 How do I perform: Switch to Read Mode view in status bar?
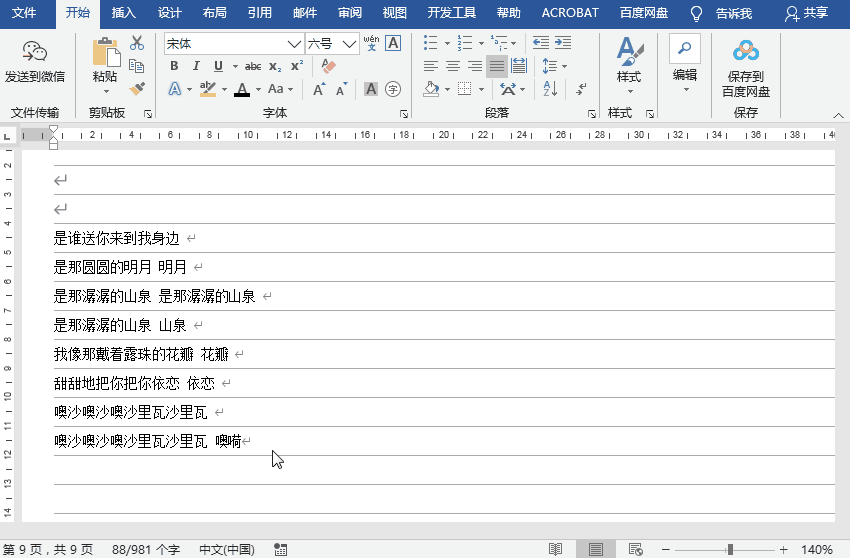(x=556, y=549)
